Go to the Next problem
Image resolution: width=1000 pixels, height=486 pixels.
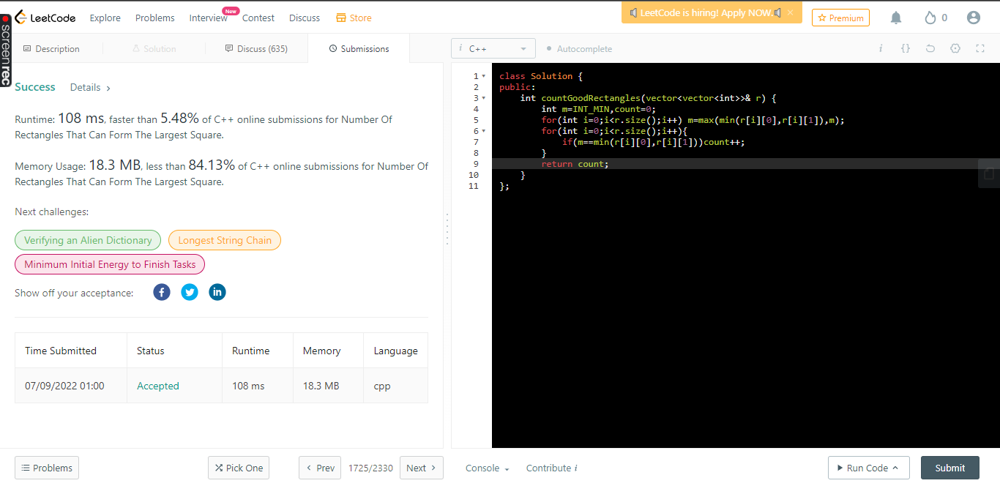coord(421,468)
